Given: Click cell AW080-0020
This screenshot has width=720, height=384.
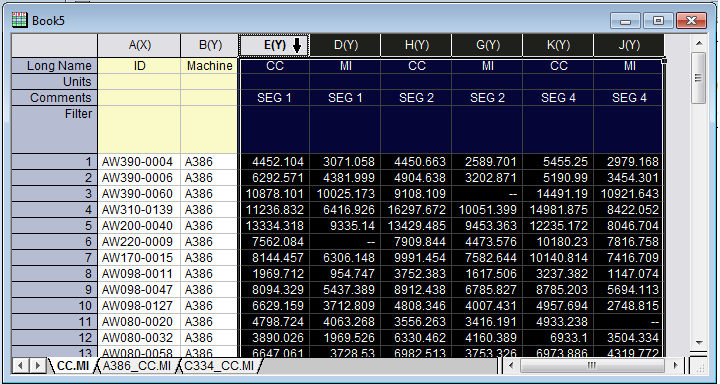Looking at the screenshot, I should pyautogui.click(x=139, y=322).
